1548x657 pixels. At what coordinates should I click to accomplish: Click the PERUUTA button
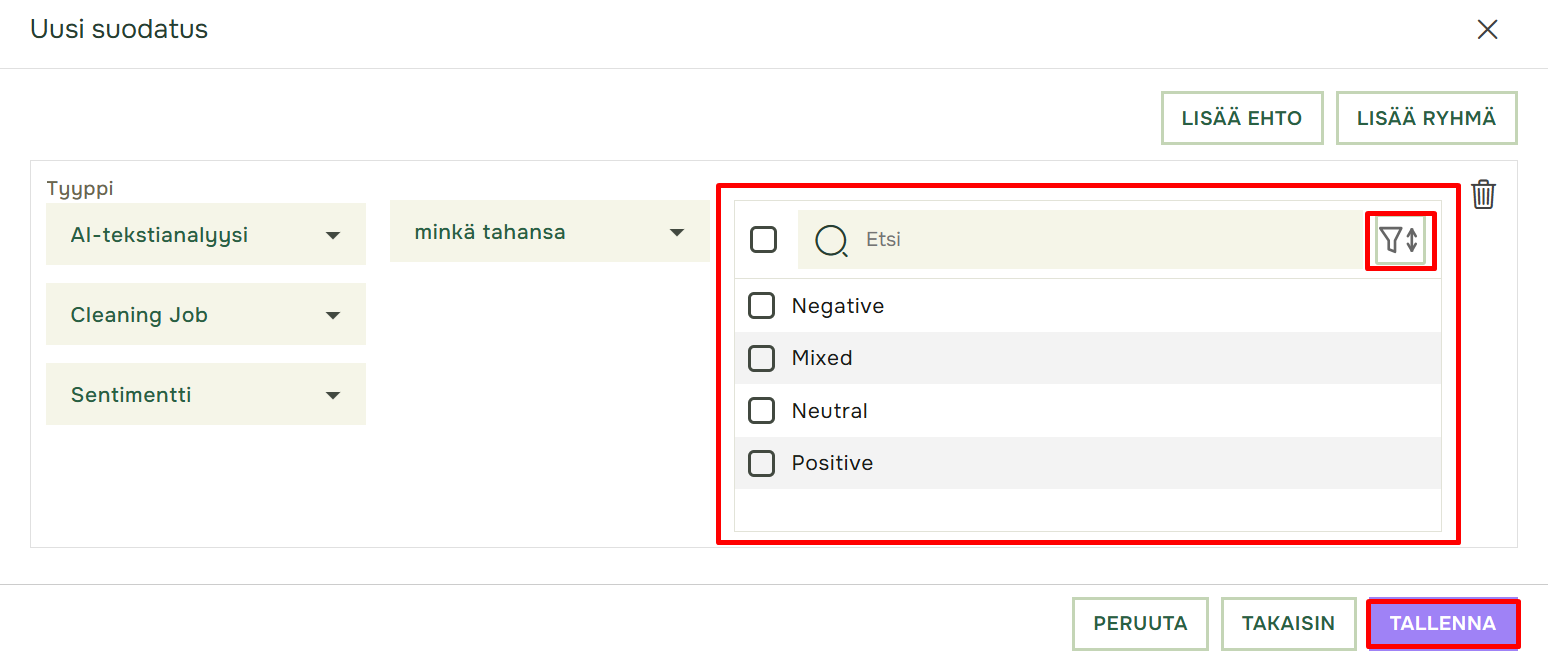click(1140, 624)
